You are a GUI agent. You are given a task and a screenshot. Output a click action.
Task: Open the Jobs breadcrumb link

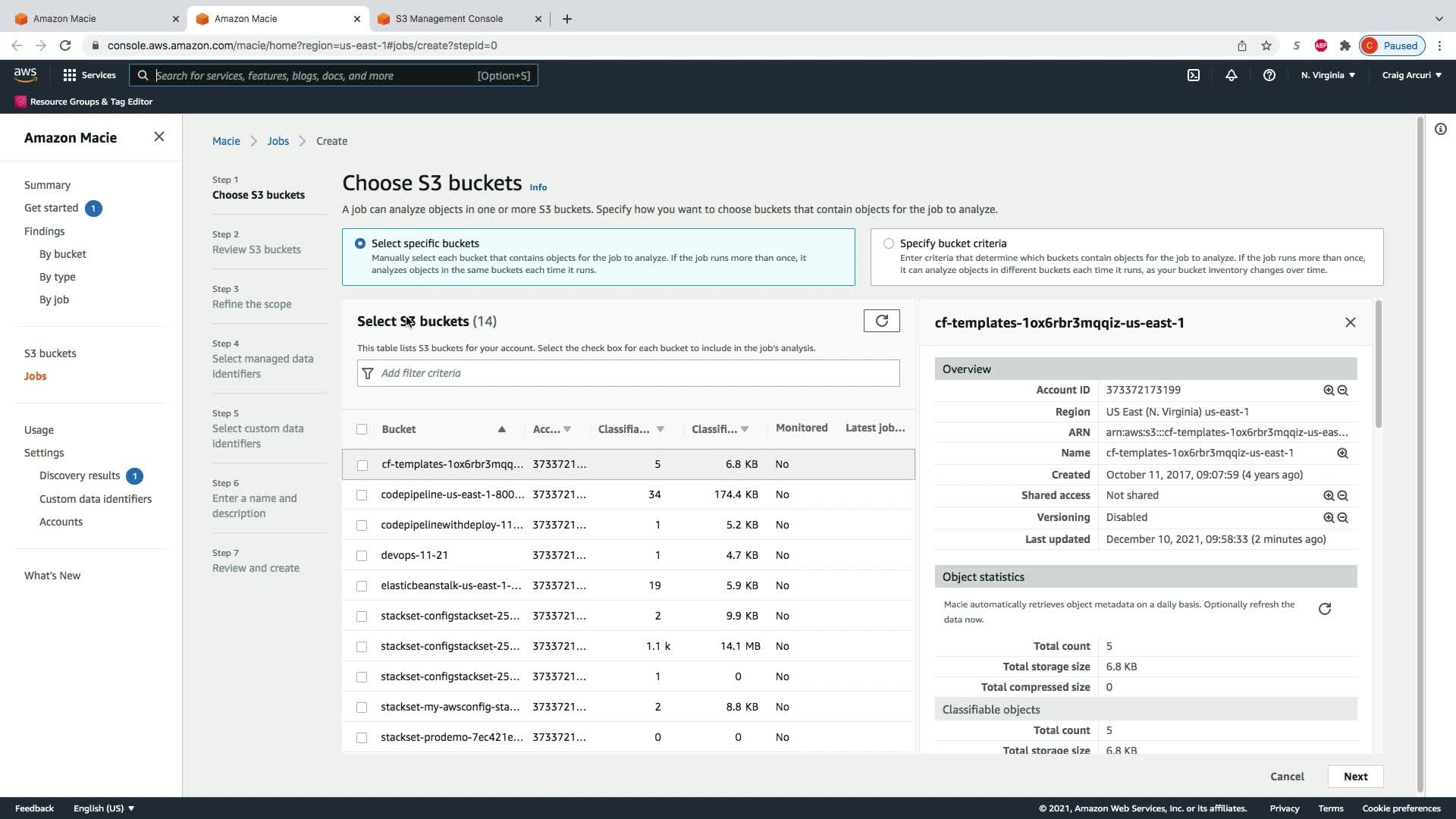278,141
